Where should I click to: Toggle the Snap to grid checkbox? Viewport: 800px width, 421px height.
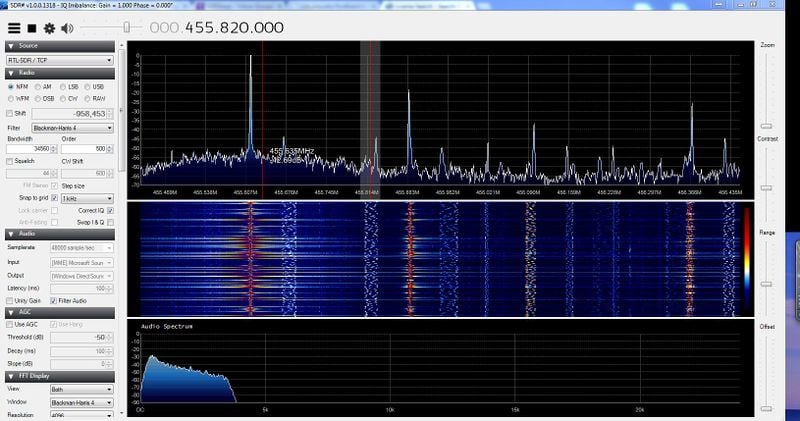click(x=55, y=198)
